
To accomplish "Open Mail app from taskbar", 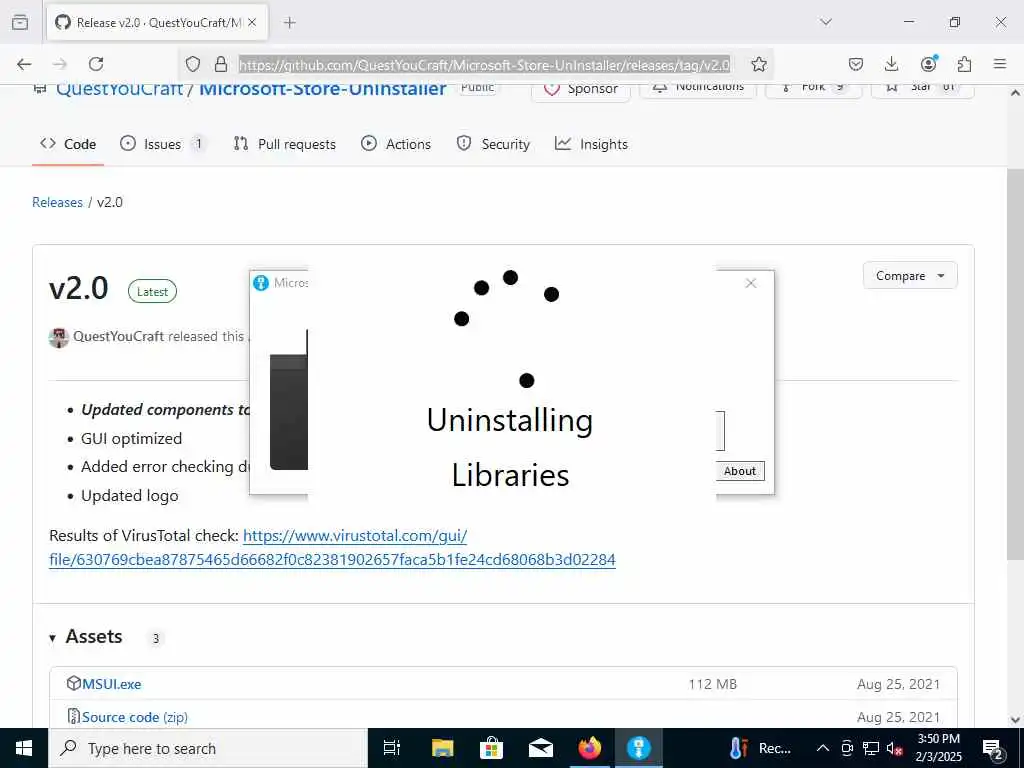I will coord(541,748).
